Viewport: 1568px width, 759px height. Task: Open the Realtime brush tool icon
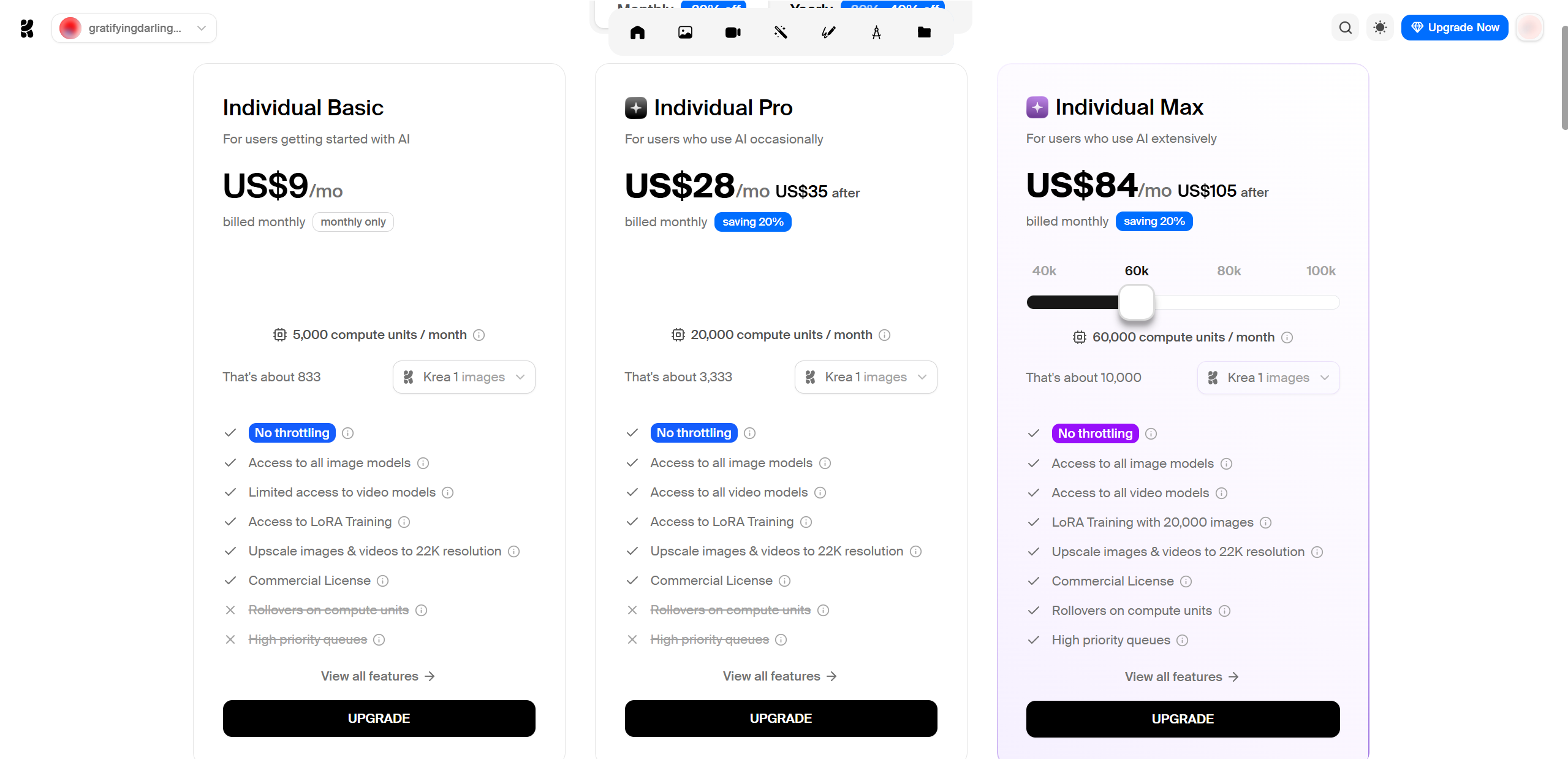click(828, 32)
